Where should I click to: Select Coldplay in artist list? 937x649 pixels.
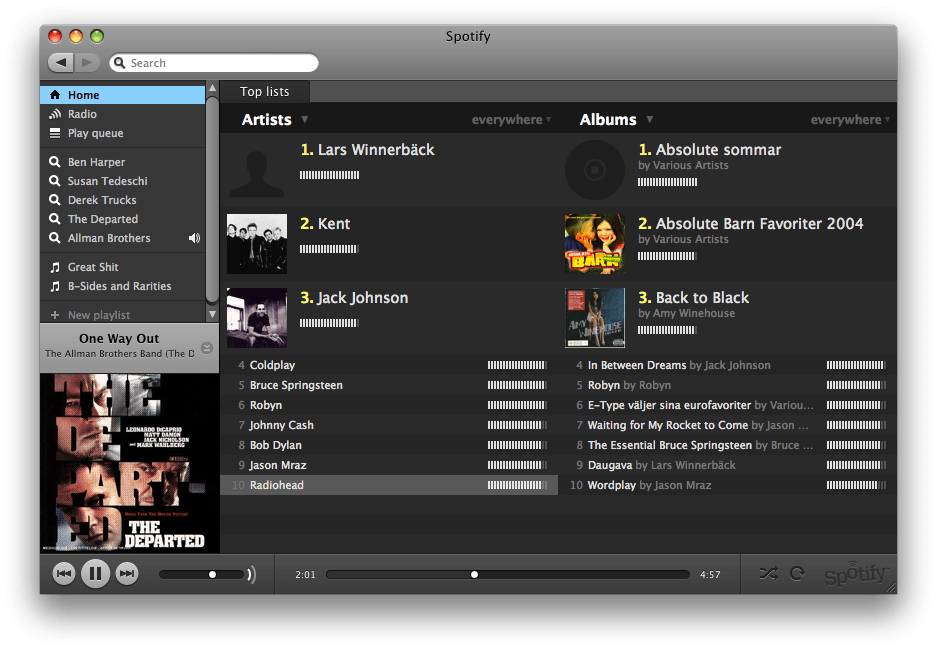tap(389, 365)
